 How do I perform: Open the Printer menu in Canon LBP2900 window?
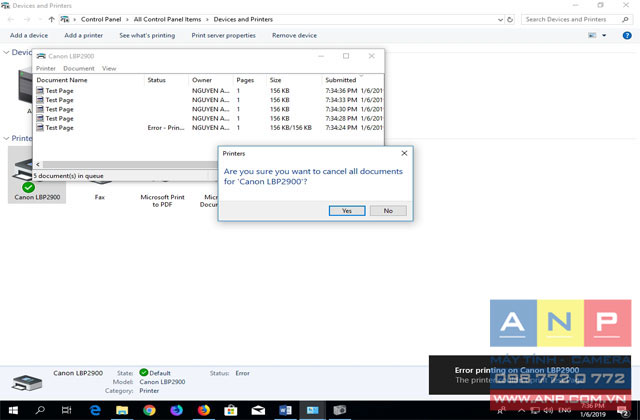click(x=46, y=68)
